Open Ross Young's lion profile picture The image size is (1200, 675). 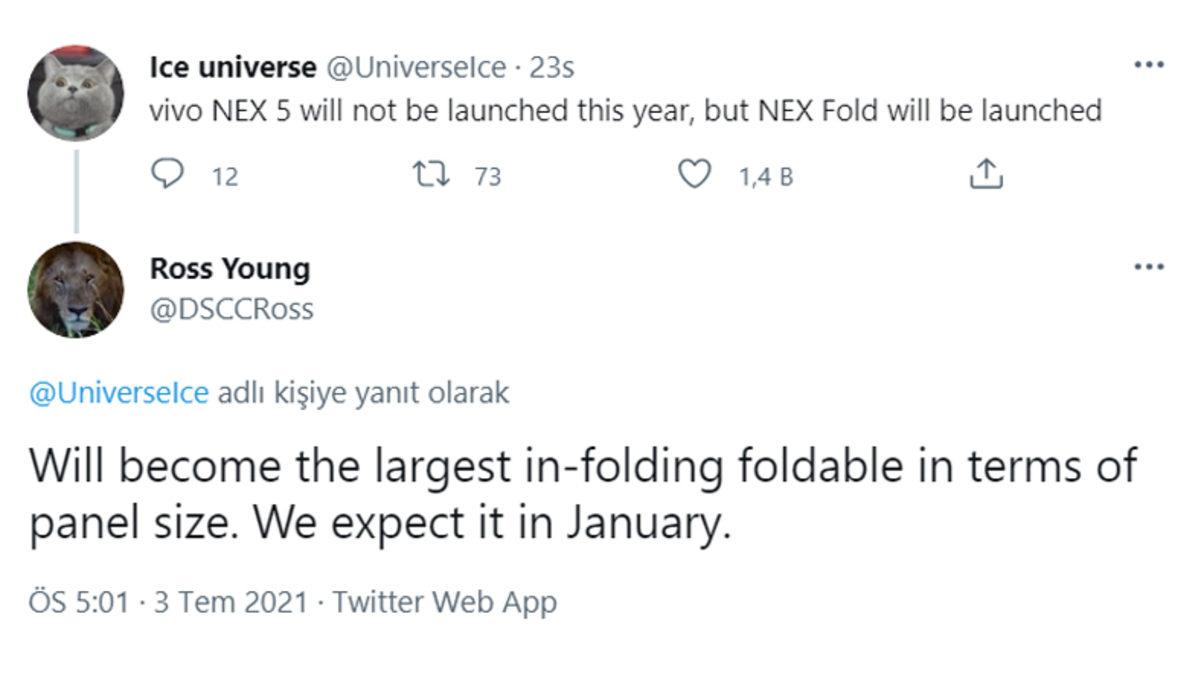coord(75,289)
